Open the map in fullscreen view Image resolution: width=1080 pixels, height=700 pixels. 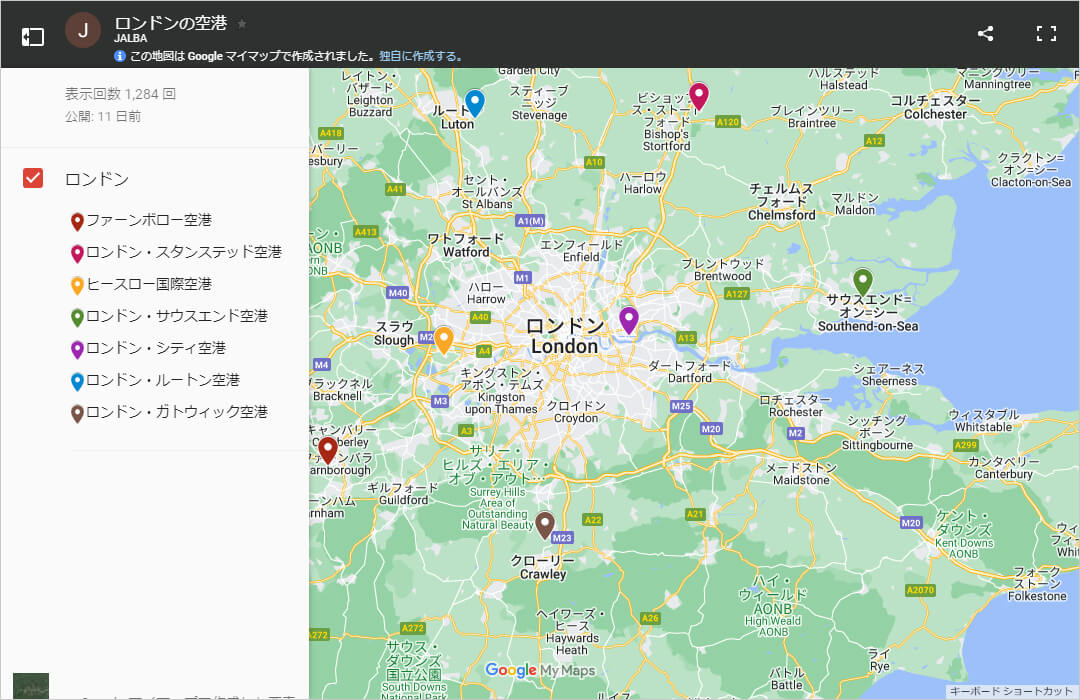pyautogui.click(x=1046, y=34)
